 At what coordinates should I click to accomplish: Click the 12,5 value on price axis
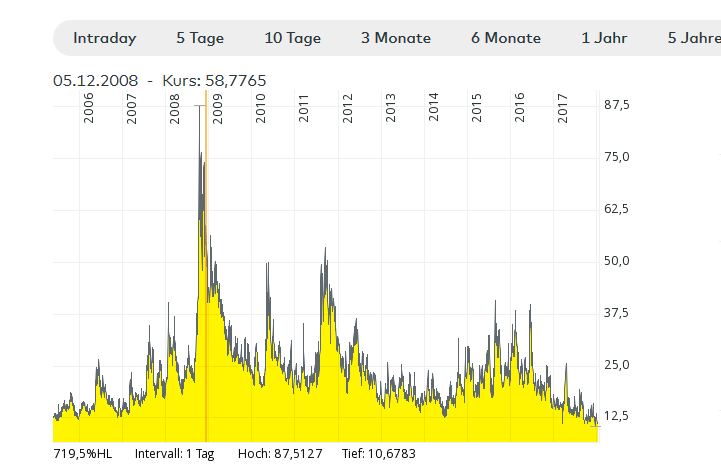(x=617, y=416)
